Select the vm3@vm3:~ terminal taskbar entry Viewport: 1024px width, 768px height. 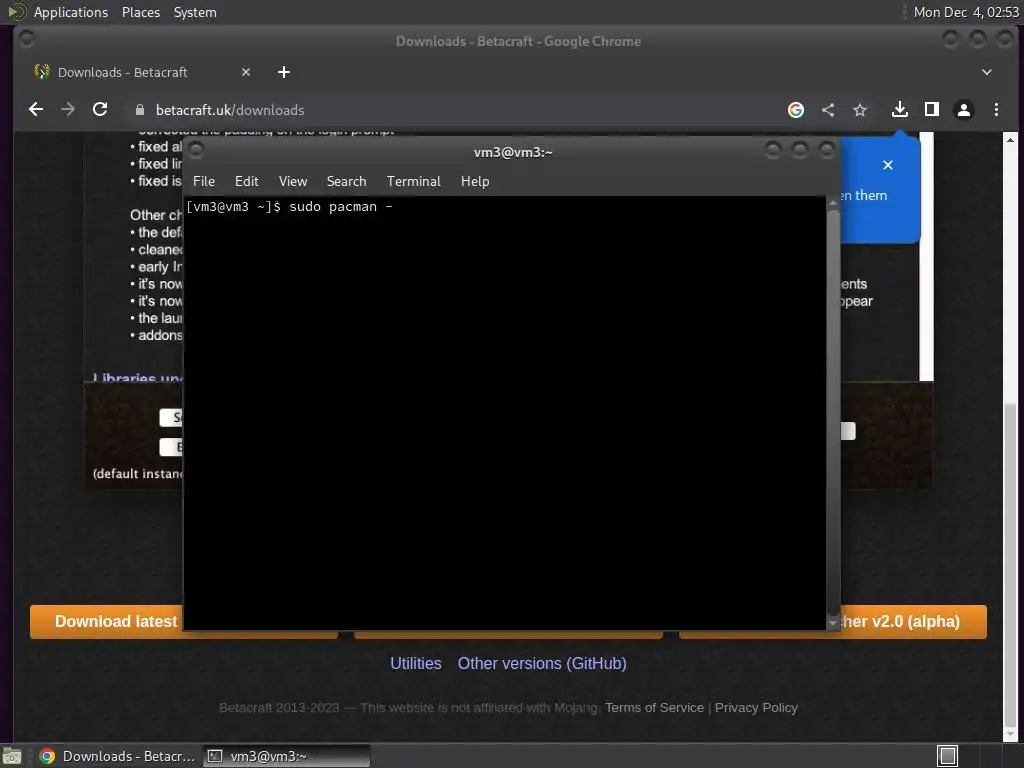click(x=286, y=756)
